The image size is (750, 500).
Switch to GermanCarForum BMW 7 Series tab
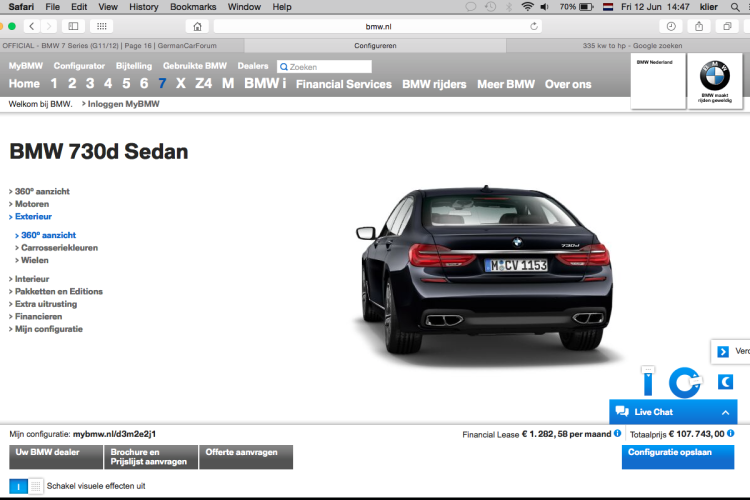(x=122, y=45)
